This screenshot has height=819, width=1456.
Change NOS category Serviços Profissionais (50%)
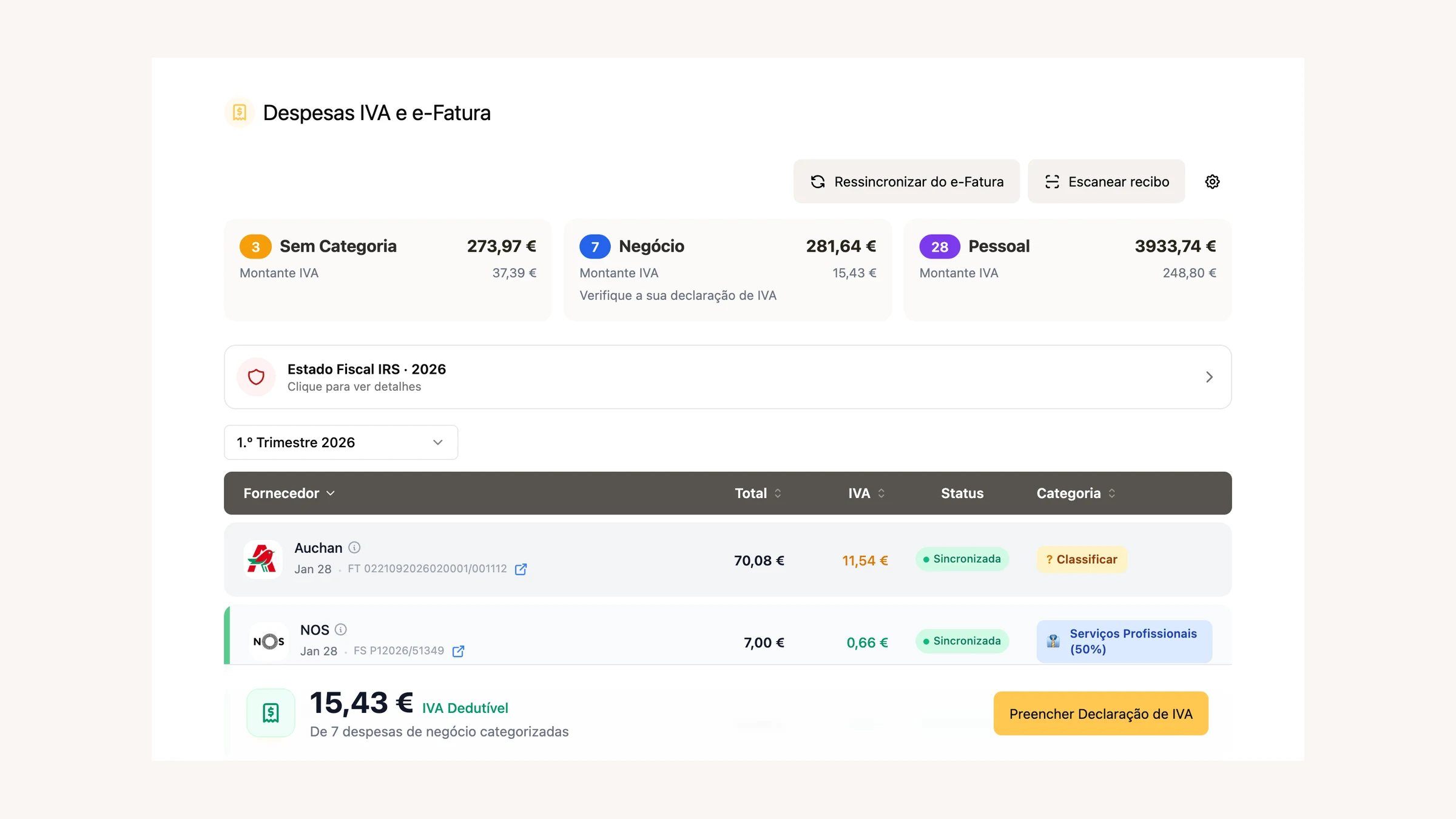click(1124, 641)
